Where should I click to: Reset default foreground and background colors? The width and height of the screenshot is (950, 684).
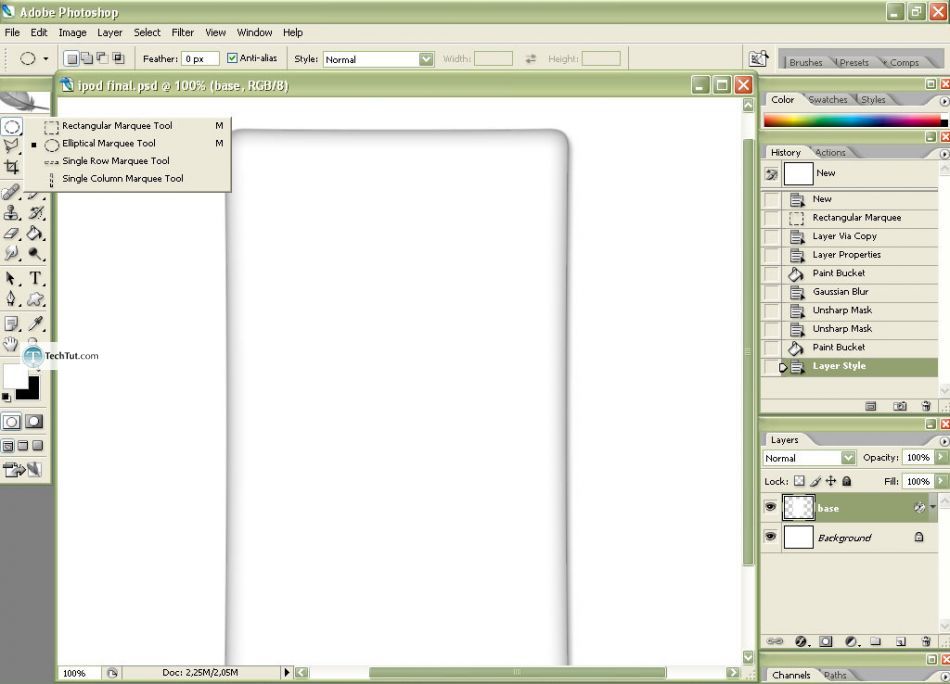pos(6,397)
